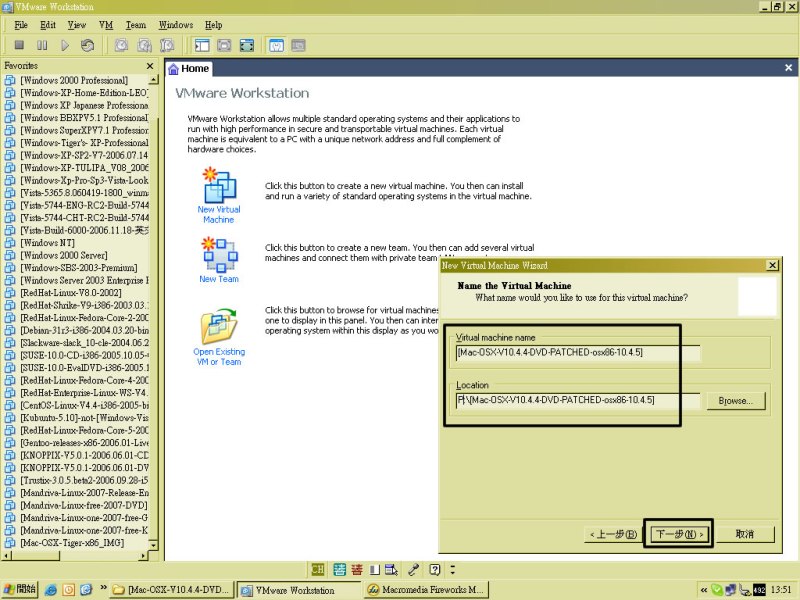This screenshot has height=600, width=800.
Task: Open the Edit menu
Action: (48, 24)
